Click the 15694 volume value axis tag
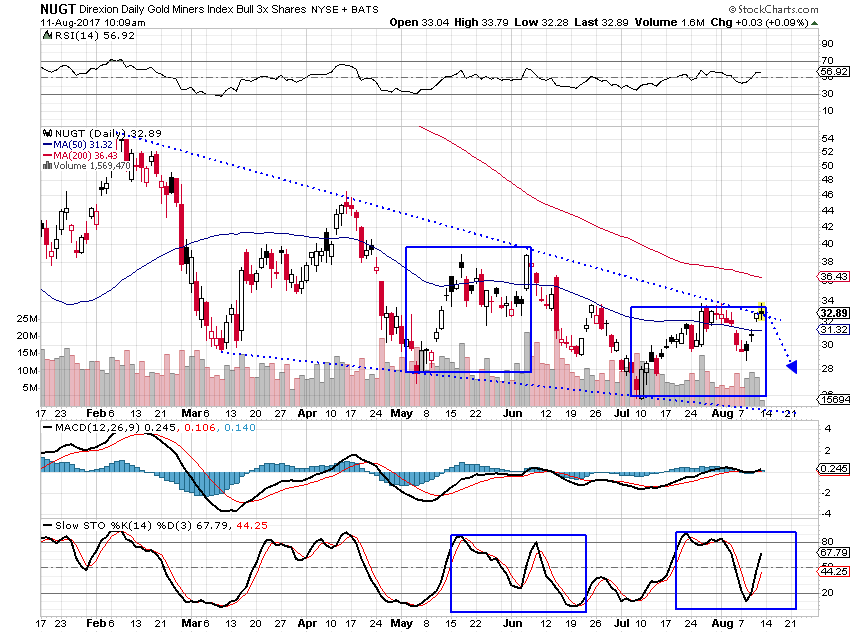 (x=806, y=401)
